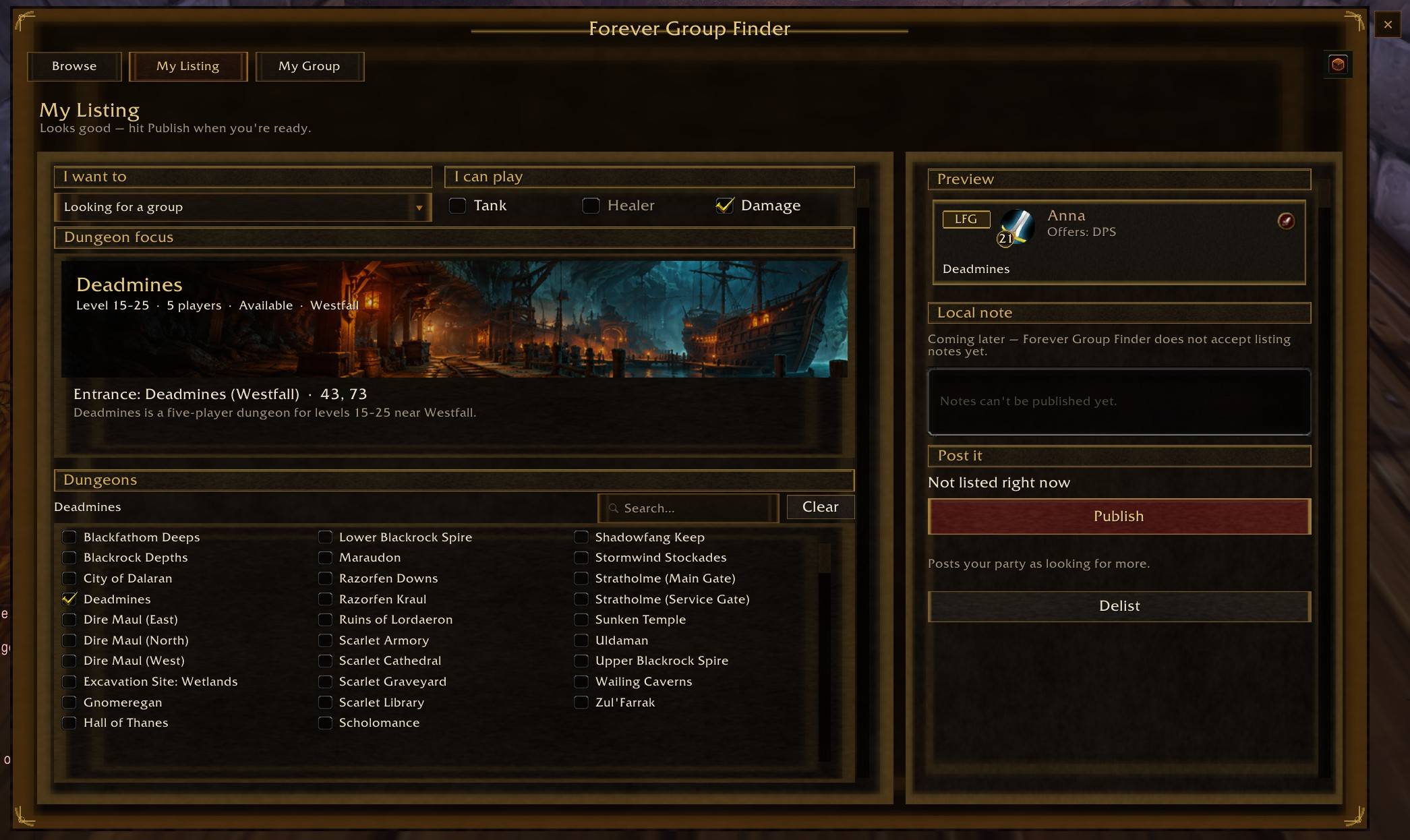Viewport: 1410px width, 840px height.
Task: Check the Shadowfang Keep dungeon
Action: click(x=581, y=537)
